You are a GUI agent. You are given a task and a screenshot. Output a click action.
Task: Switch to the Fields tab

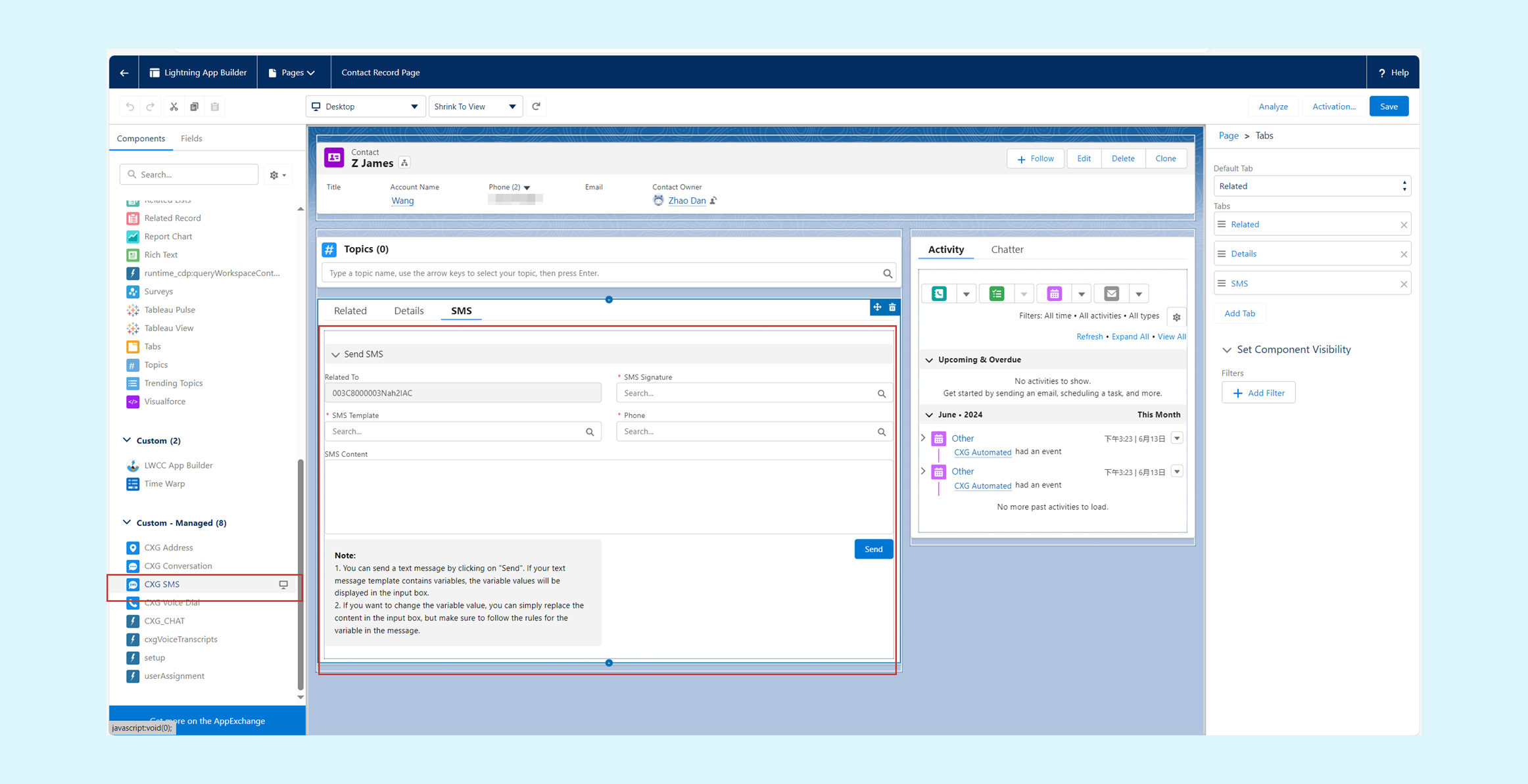[x=191, y=139]
